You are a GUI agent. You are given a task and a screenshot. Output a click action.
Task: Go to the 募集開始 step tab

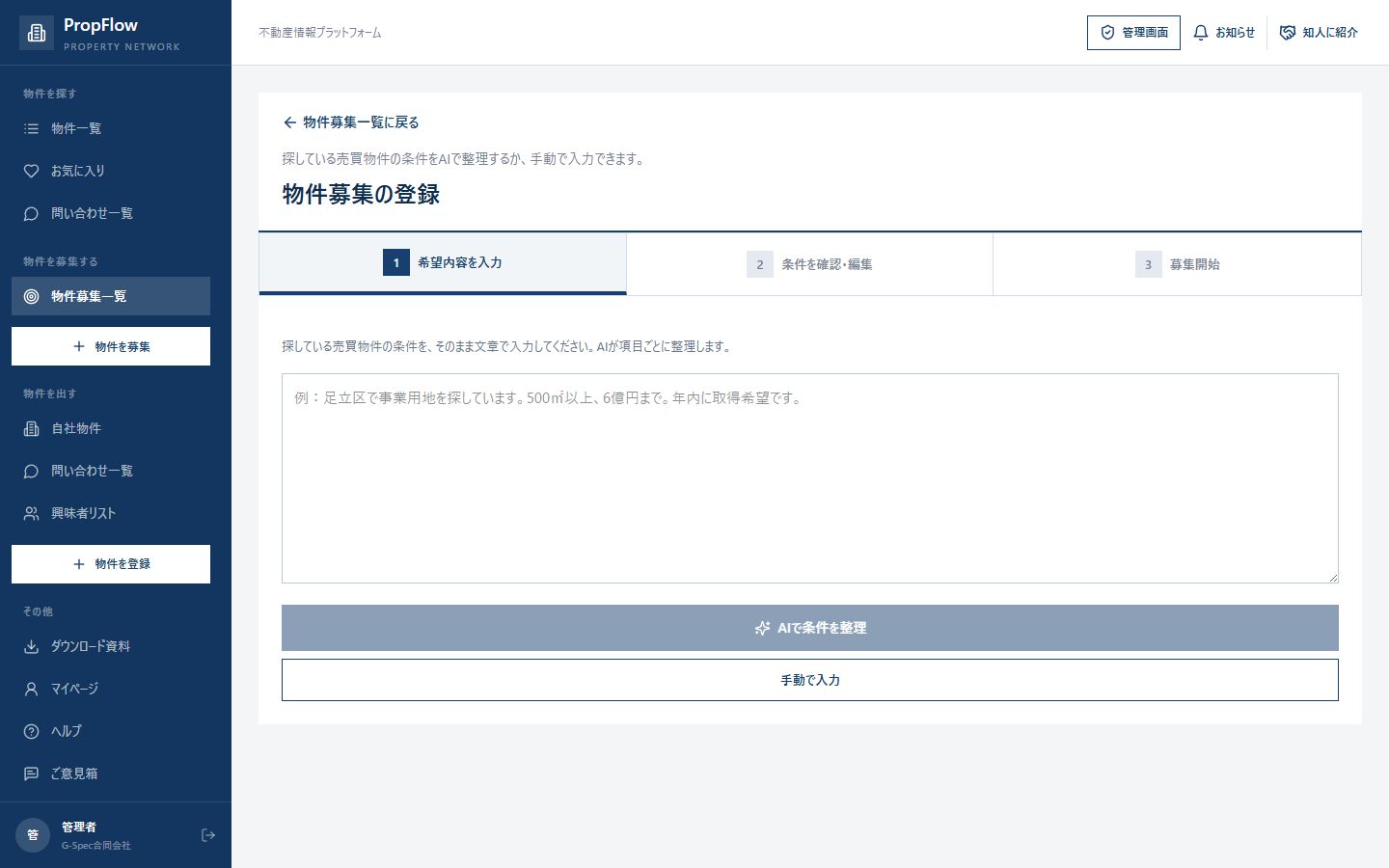click(x=1177, y=264)
